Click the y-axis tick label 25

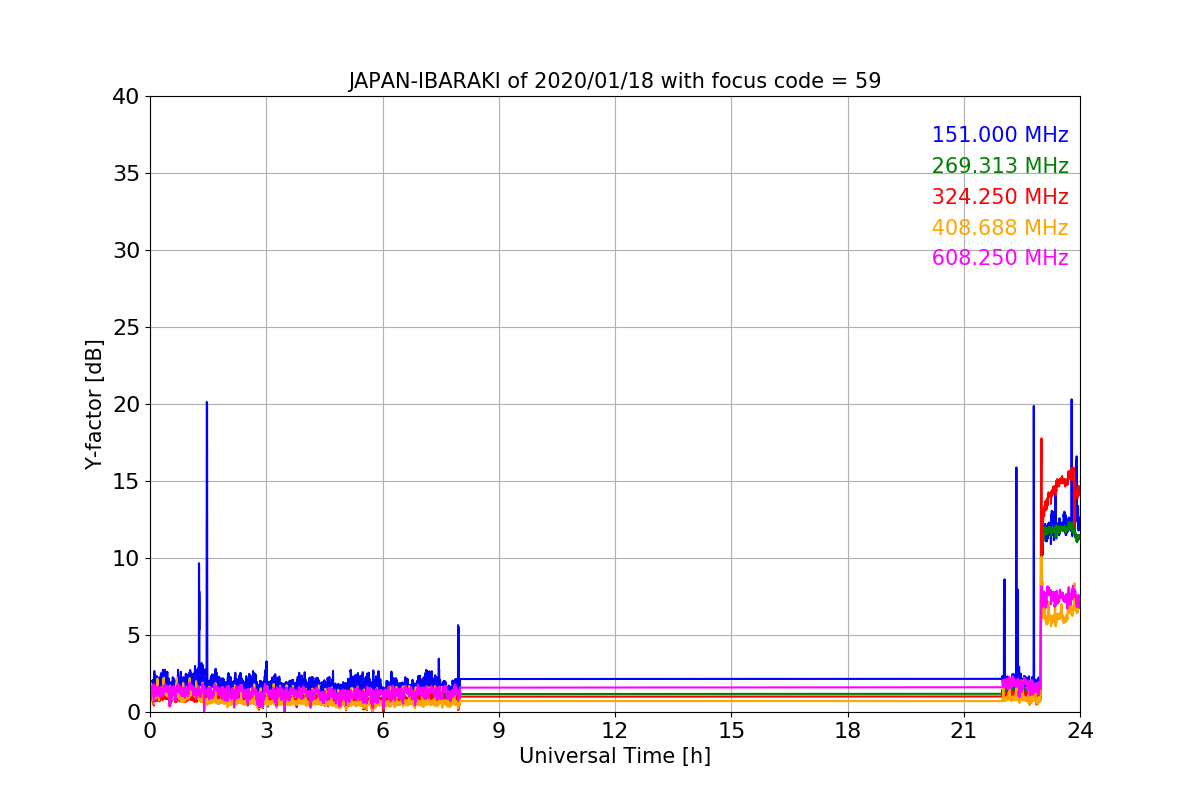[x=126, y=328]
